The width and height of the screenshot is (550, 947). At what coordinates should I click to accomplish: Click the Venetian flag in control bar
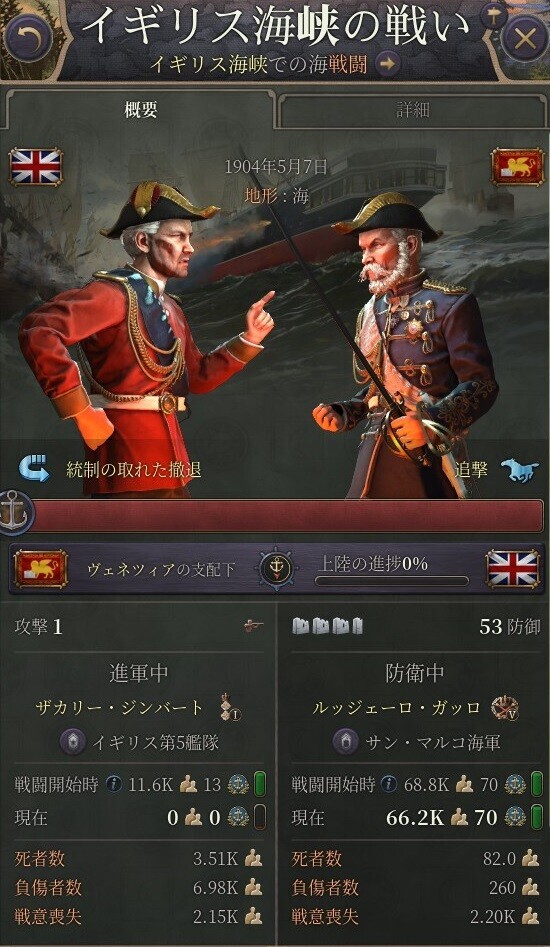[x=40, y=569]
